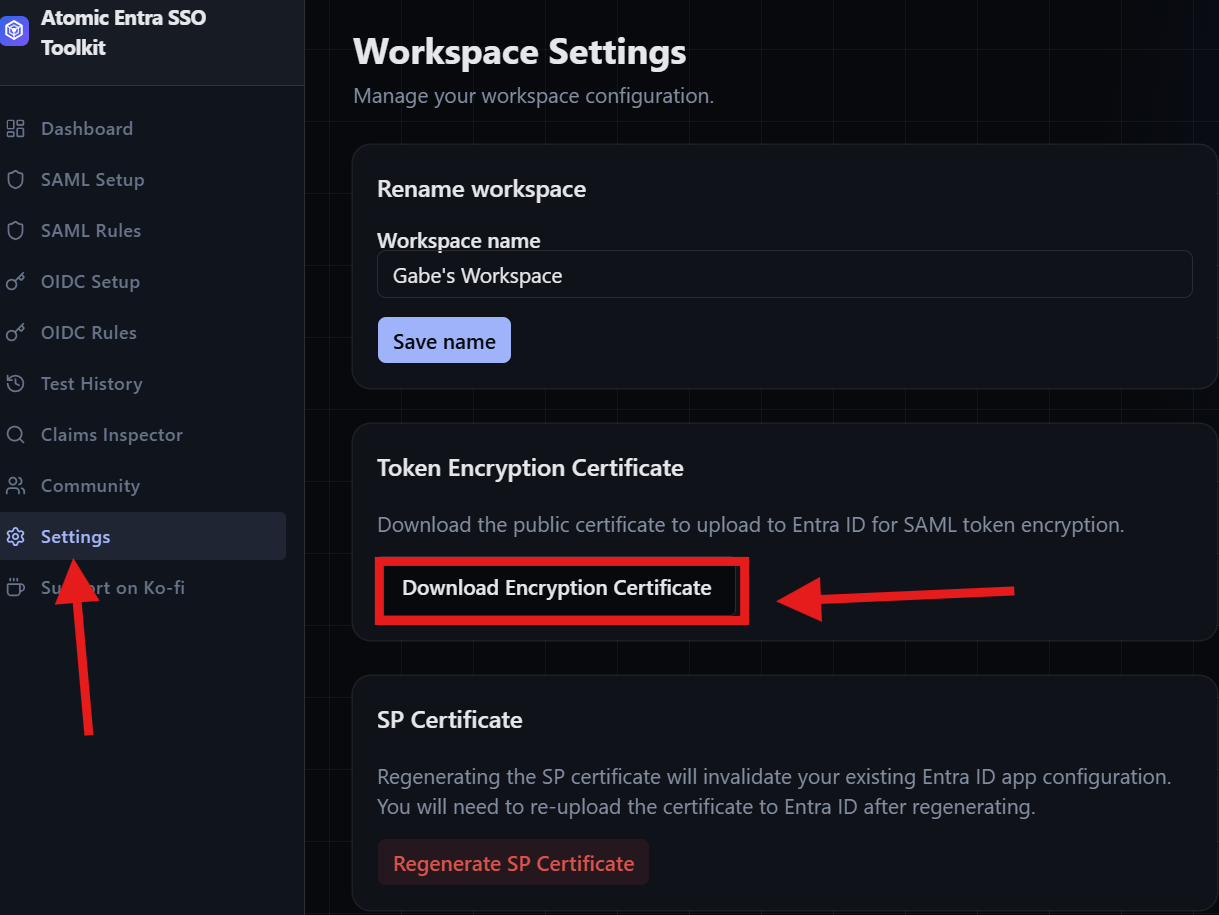Click the Claims Inspector magnifier icon
The width and height of the screenshot is (1219, 915).
pos(15,435)
